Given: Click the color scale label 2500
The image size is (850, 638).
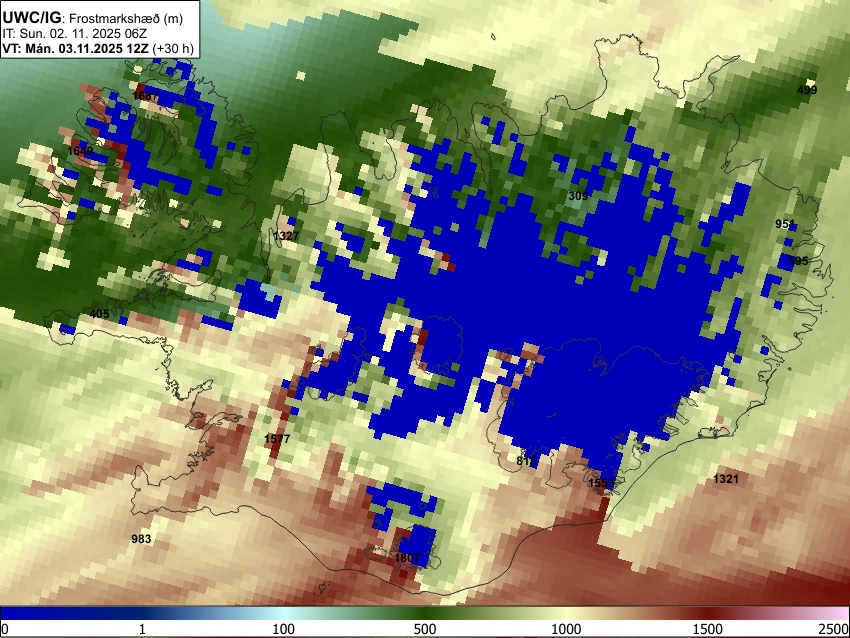Looking at the screenshot, I should (x=834, y=629).
